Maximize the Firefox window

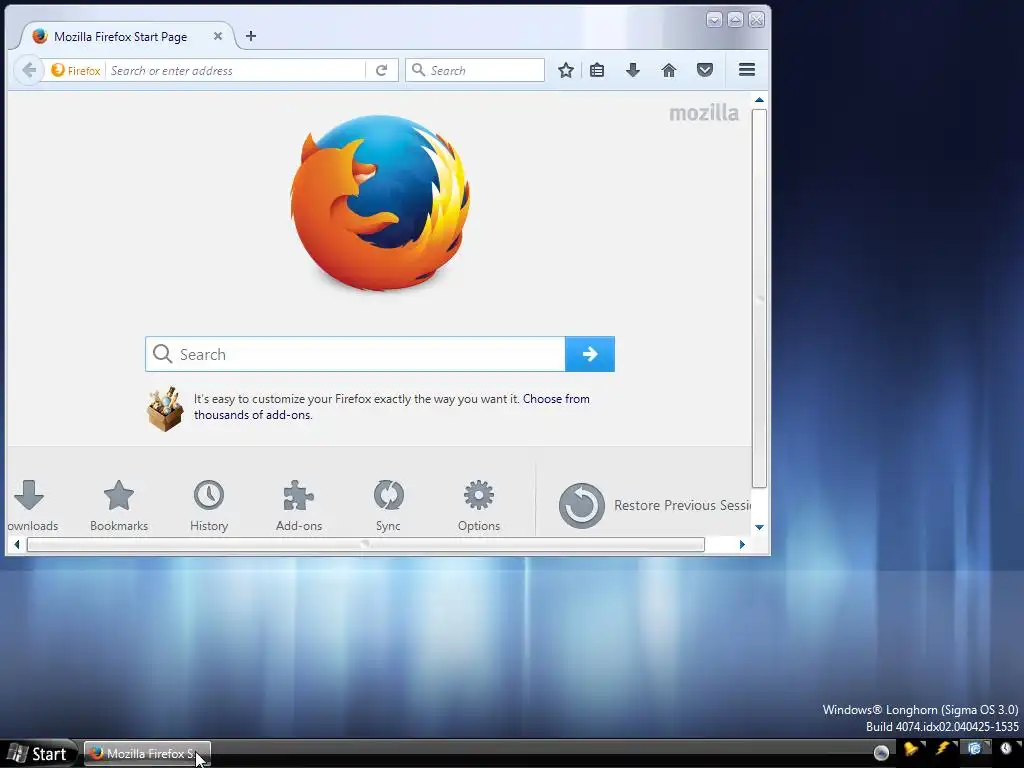[x=735, y=20]
